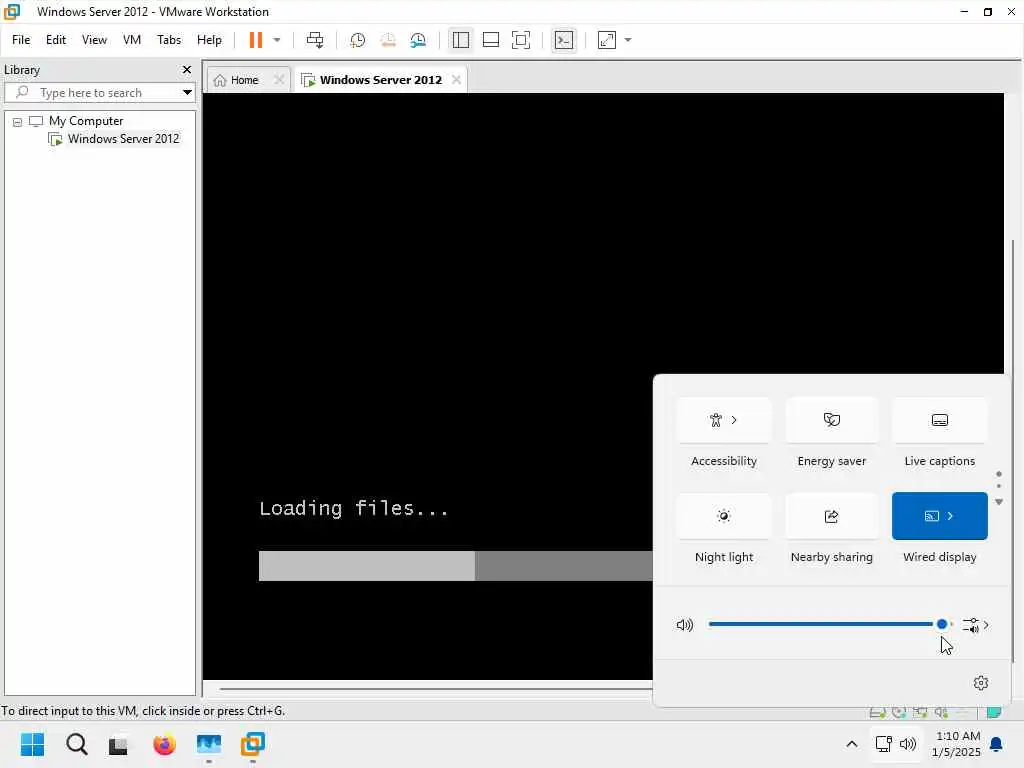1024x768 pixels.
Task: Collapse the My Computer tree node
Action: 18,121
